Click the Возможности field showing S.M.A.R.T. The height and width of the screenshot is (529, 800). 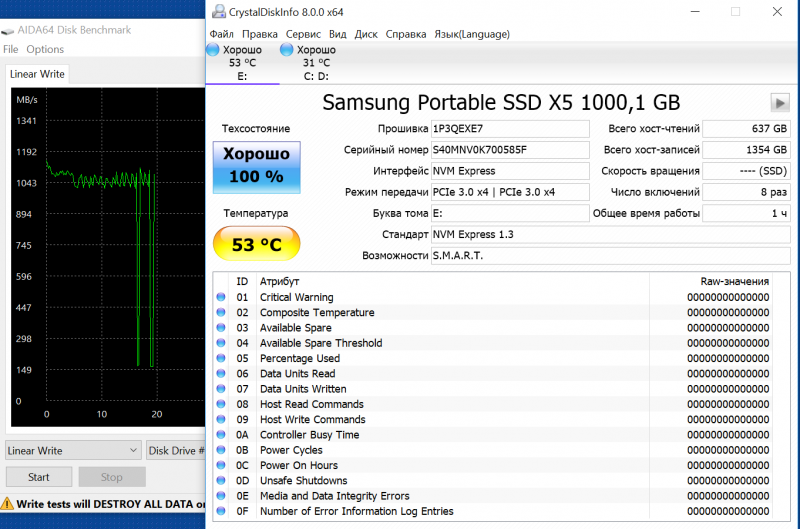point(611,256)
